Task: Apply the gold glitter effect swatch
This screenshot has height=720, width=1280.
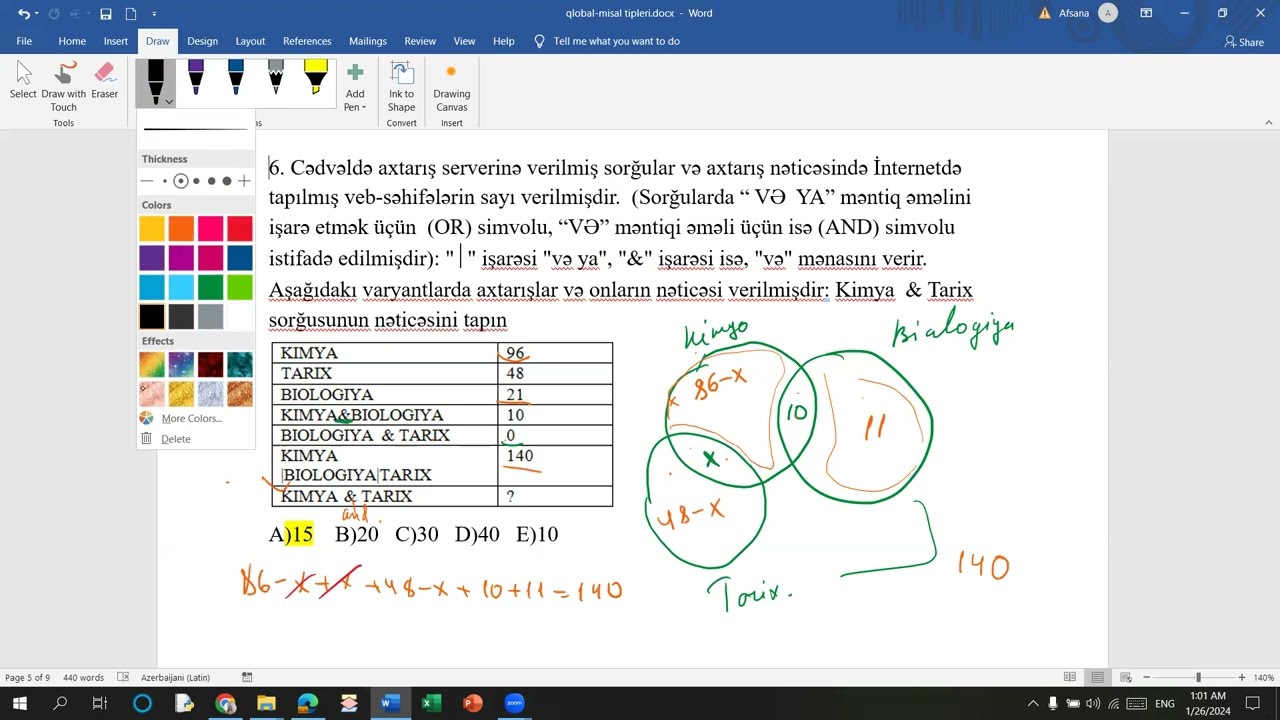Action: point(181,394)
